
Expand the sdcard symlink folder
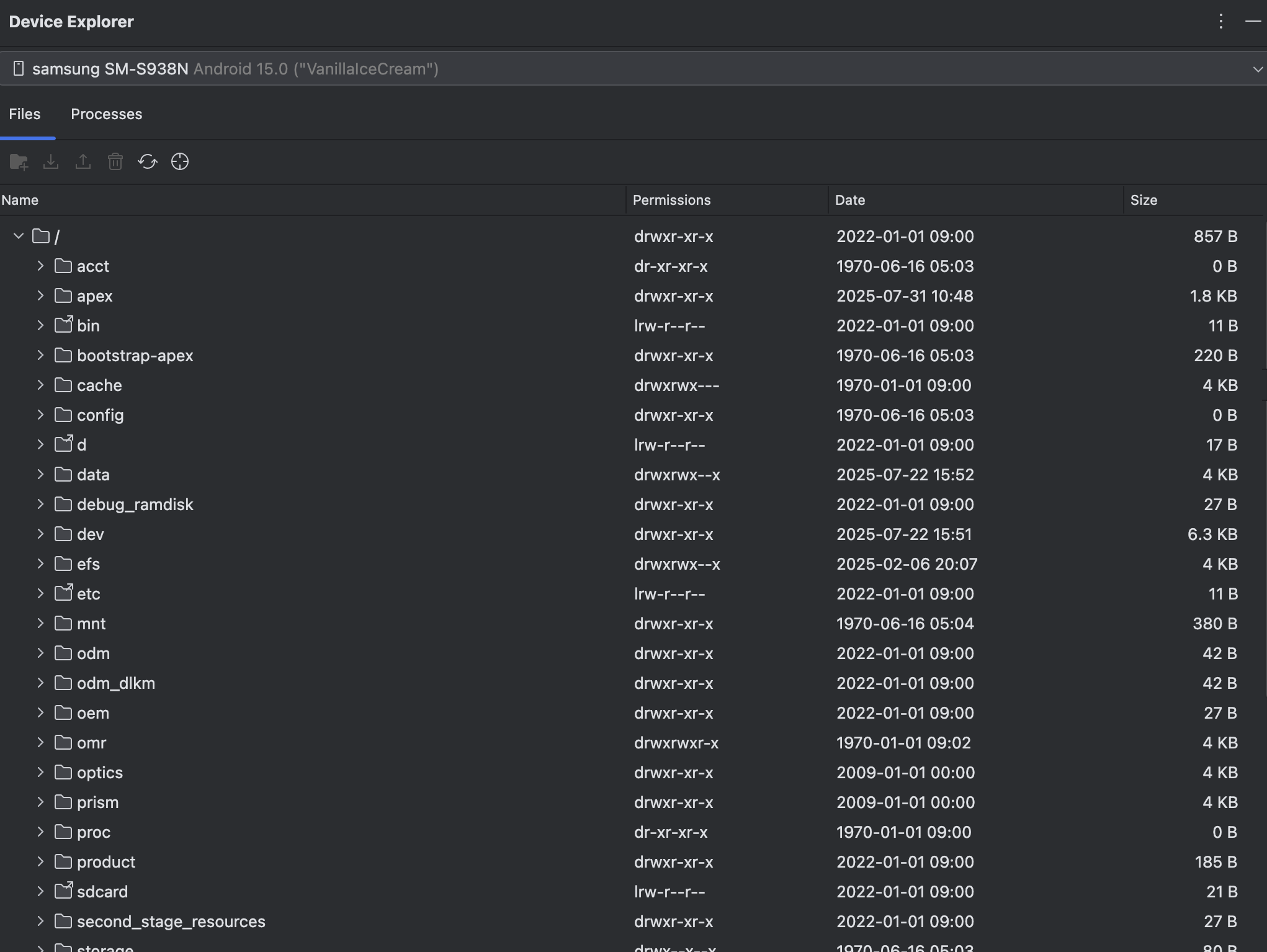click(x=40, y=892)
